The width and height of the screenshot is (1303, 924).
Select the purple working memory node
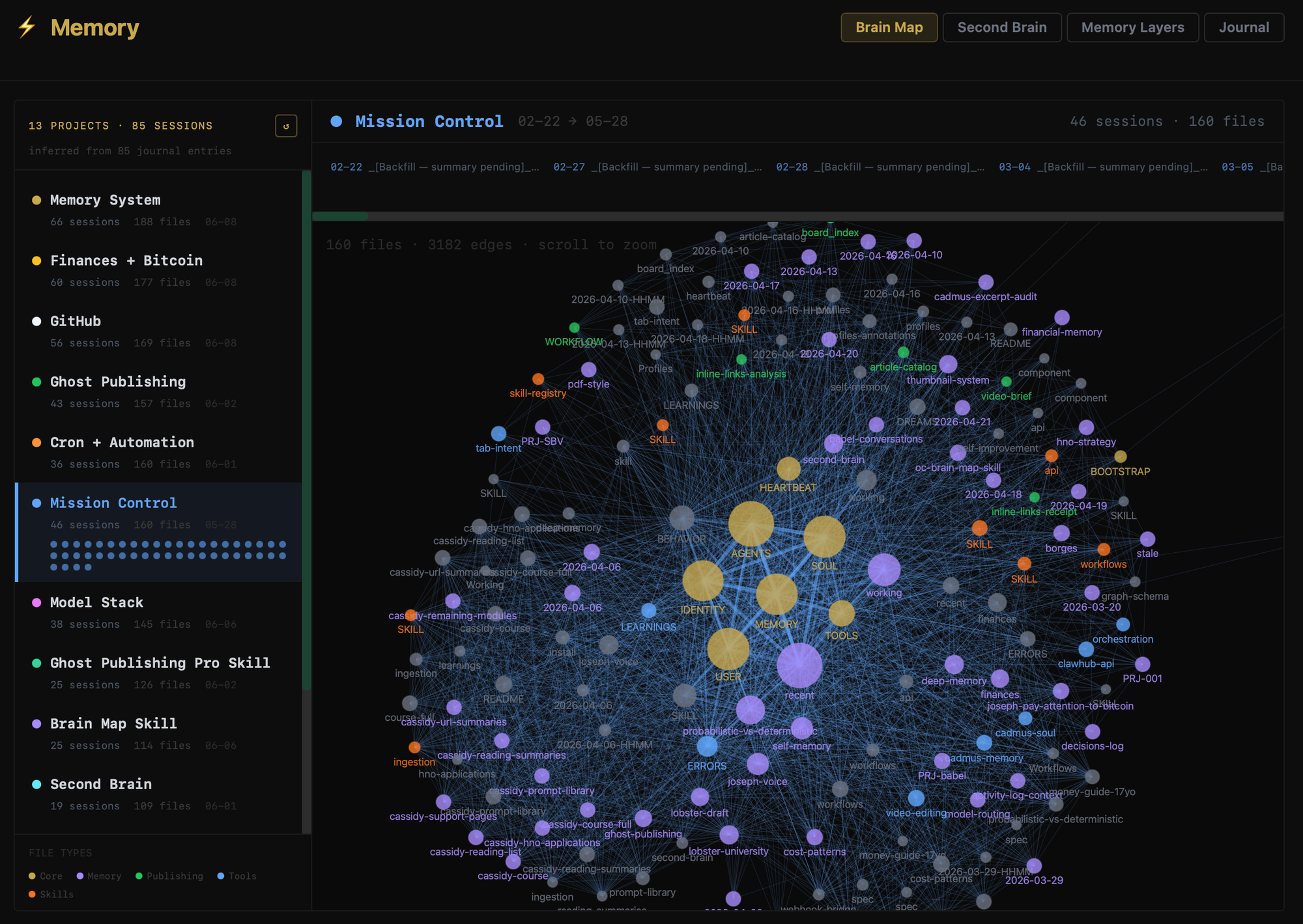pos(884,570)
